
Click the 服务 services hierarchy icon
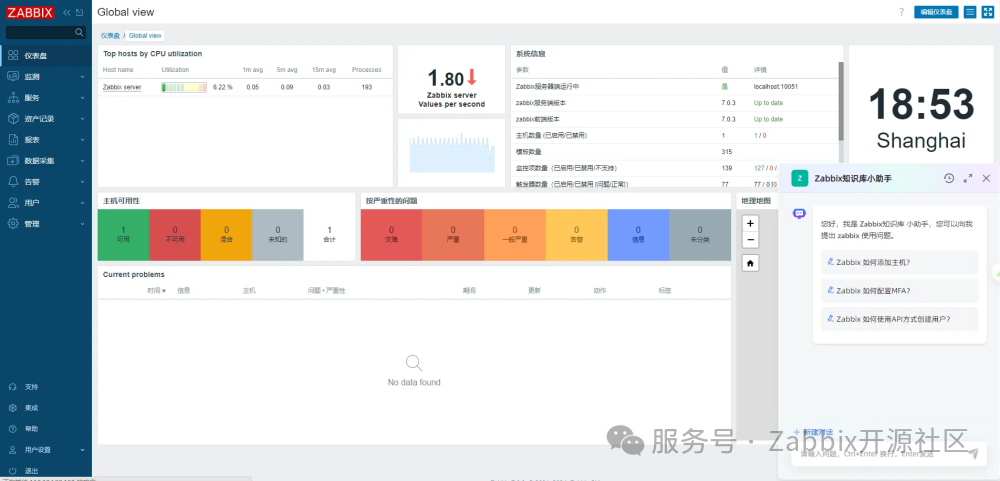point(13,98)
